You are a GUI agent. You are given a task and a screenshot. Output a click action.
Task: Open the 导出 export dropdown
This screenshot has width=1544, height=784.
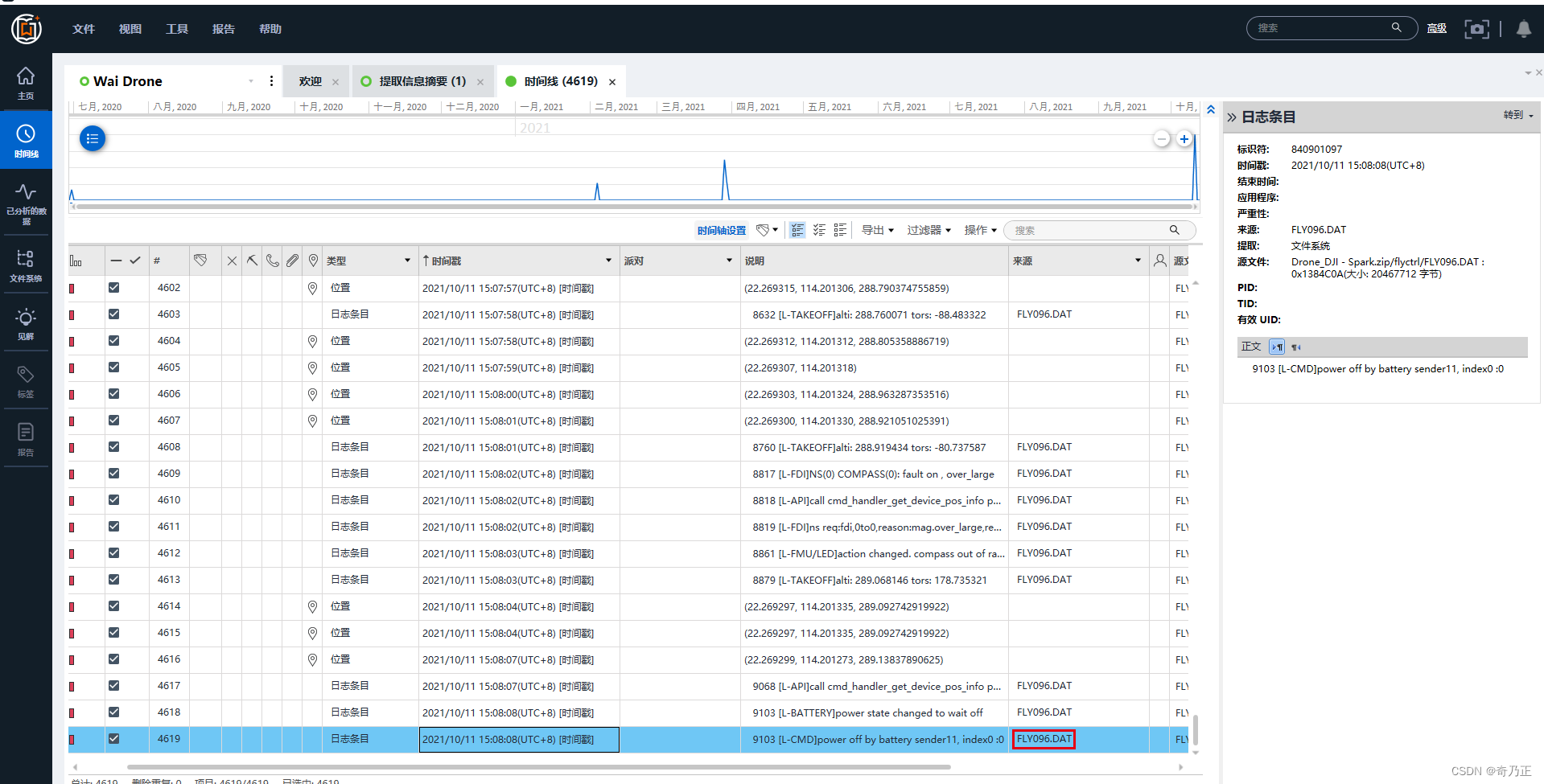pyautogui.click(x=877, y=230)
